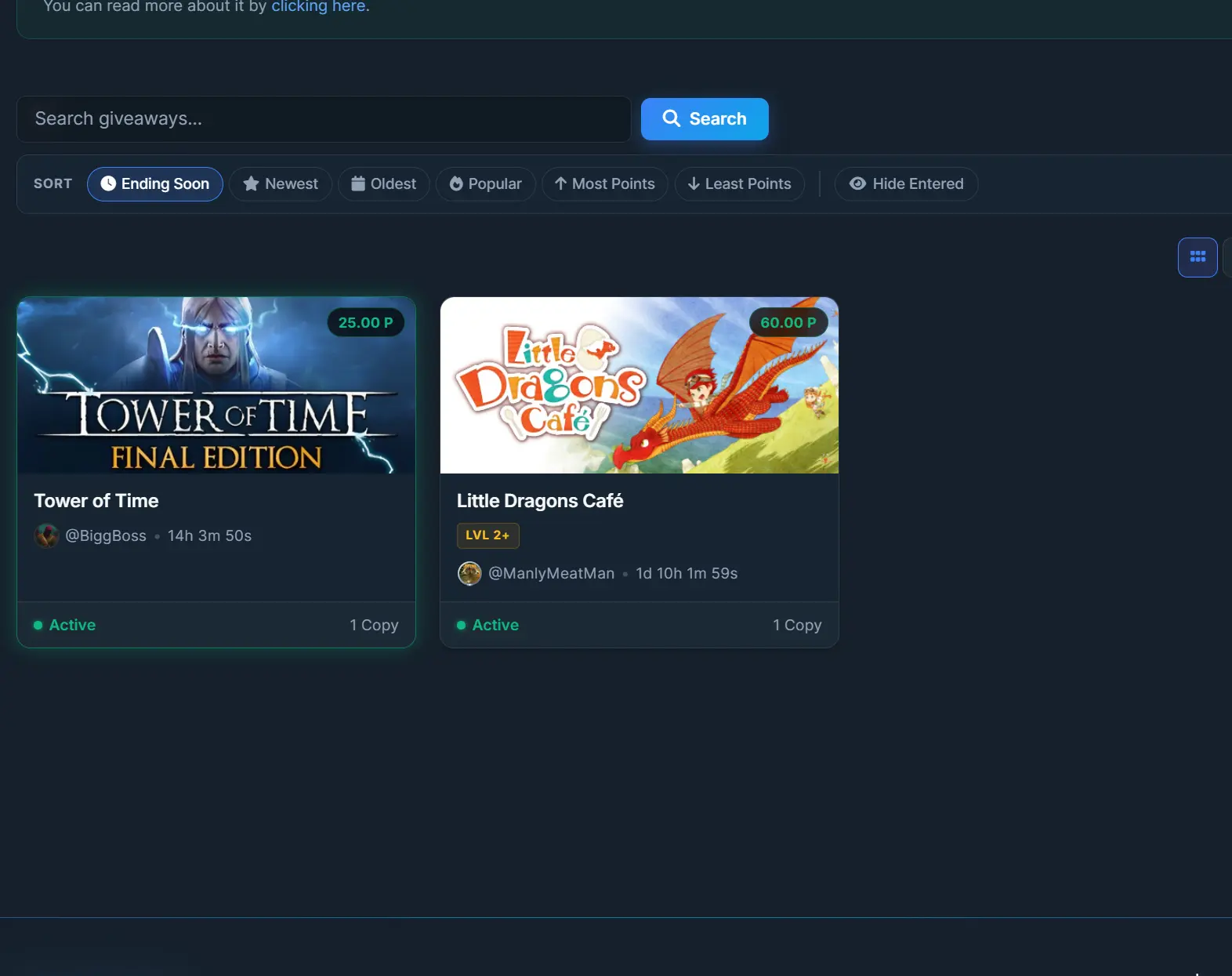Screen dimensions: 1232x976
Task: Open the Little Dragons Café cover image
Action: (x=640, y=385)
